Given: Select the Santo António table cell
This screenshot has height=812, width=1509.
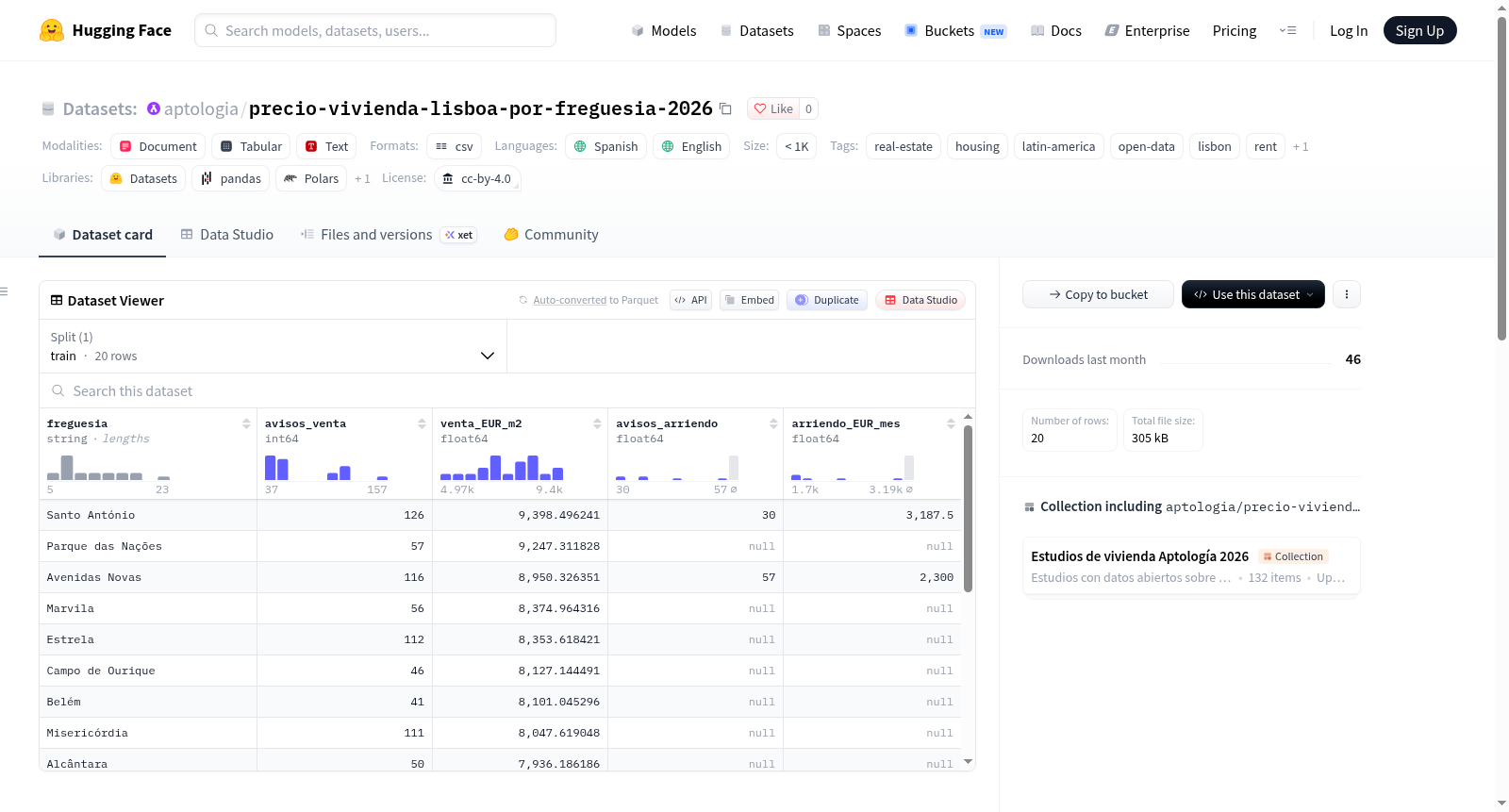Looking at the screenshot, I should pos(148,515).
